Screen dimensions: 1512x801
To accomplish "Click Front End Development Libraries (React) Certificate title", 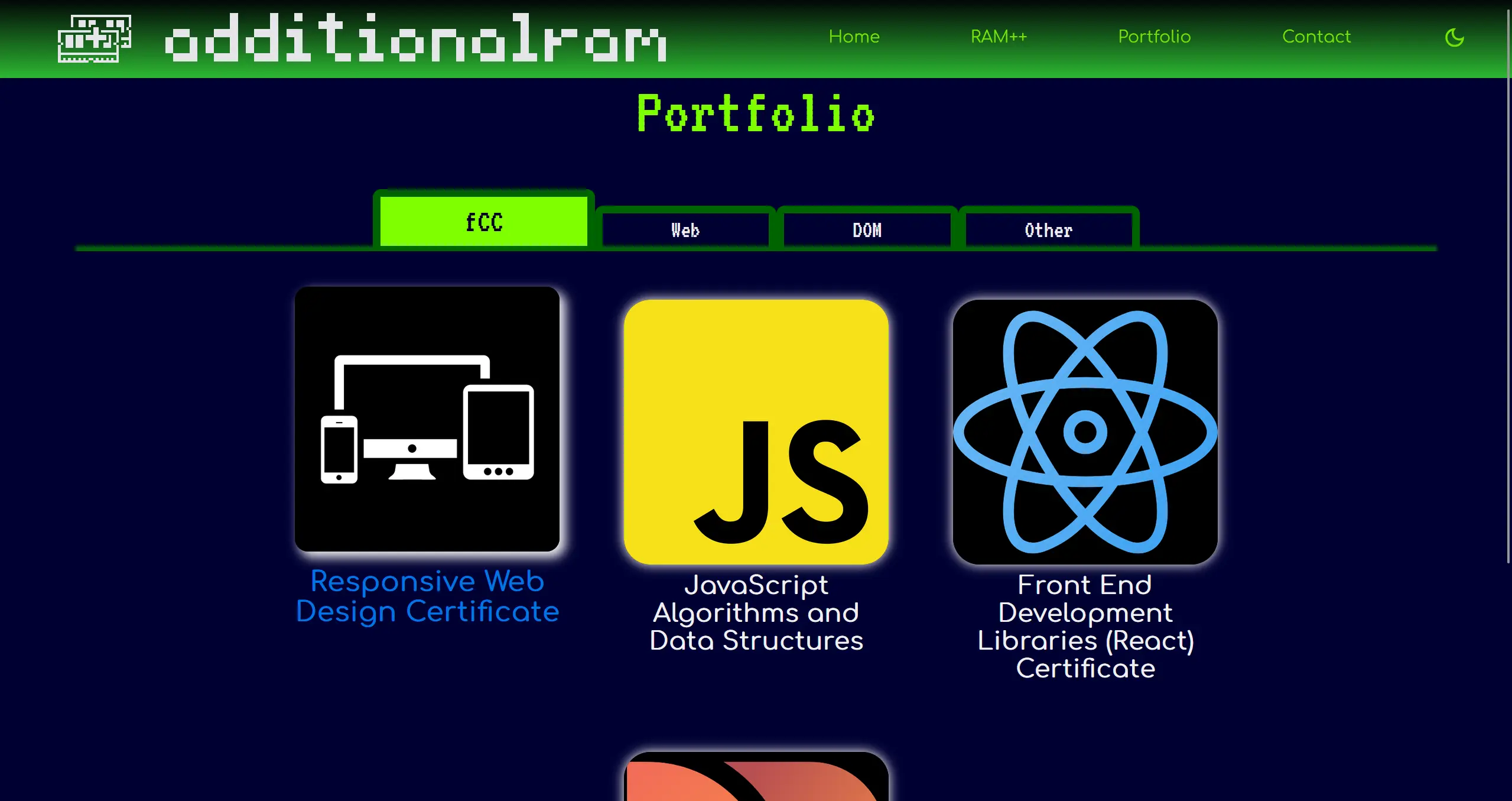I will click(1085, 627).
